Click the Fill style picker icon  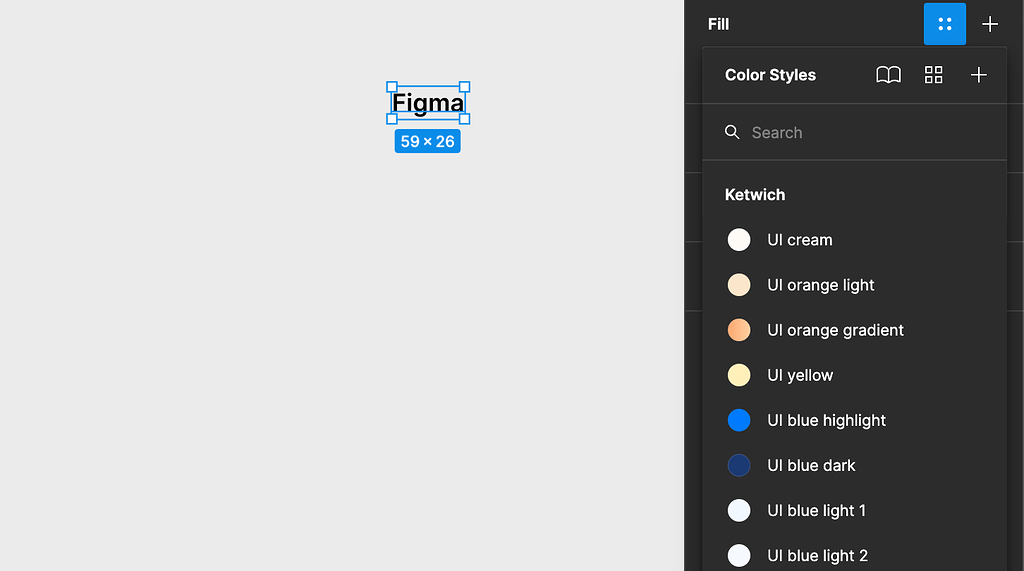(944, 24)
